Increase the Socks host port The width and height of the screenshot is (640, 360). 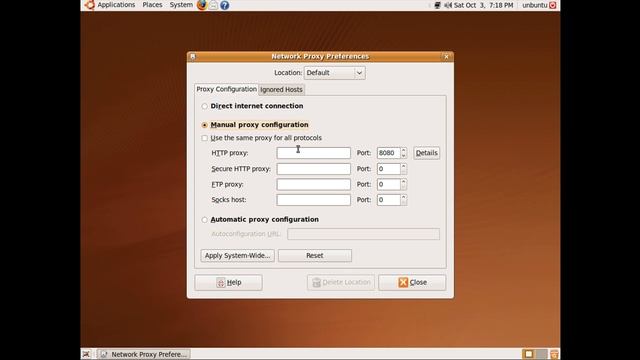403,197
